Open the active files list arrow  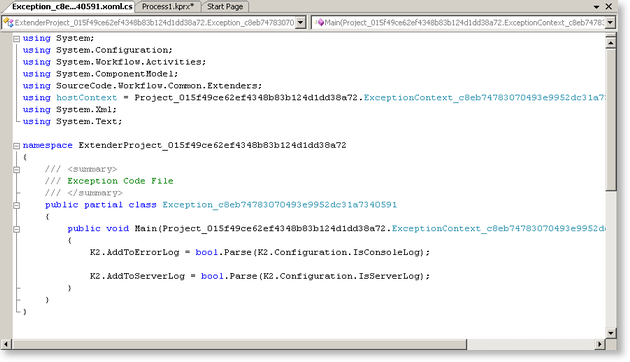[x=597, y=7]
